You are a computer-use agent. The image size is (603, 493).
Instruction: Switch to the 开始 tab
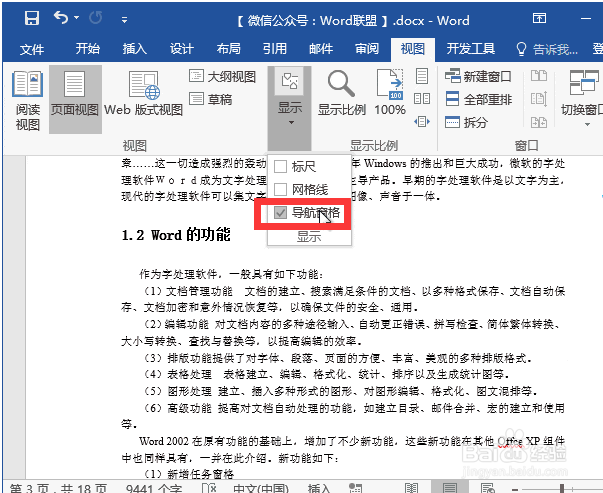coord(87,49)
